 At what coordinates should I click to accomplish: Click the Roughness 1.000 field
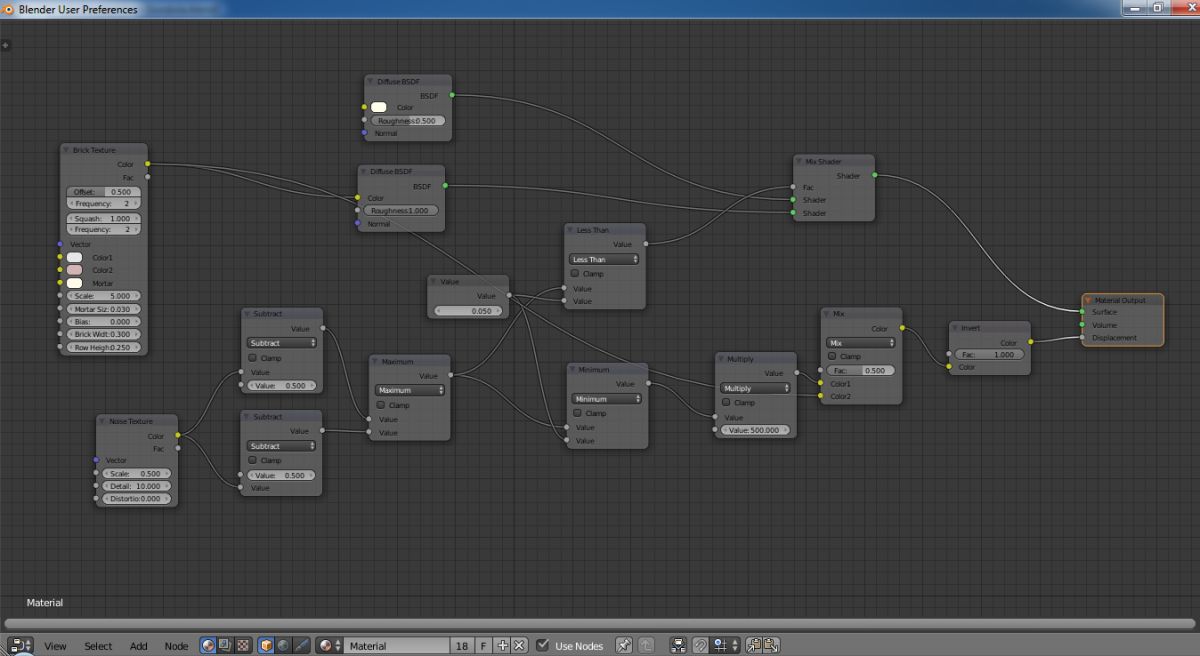(x=401, y=211)
